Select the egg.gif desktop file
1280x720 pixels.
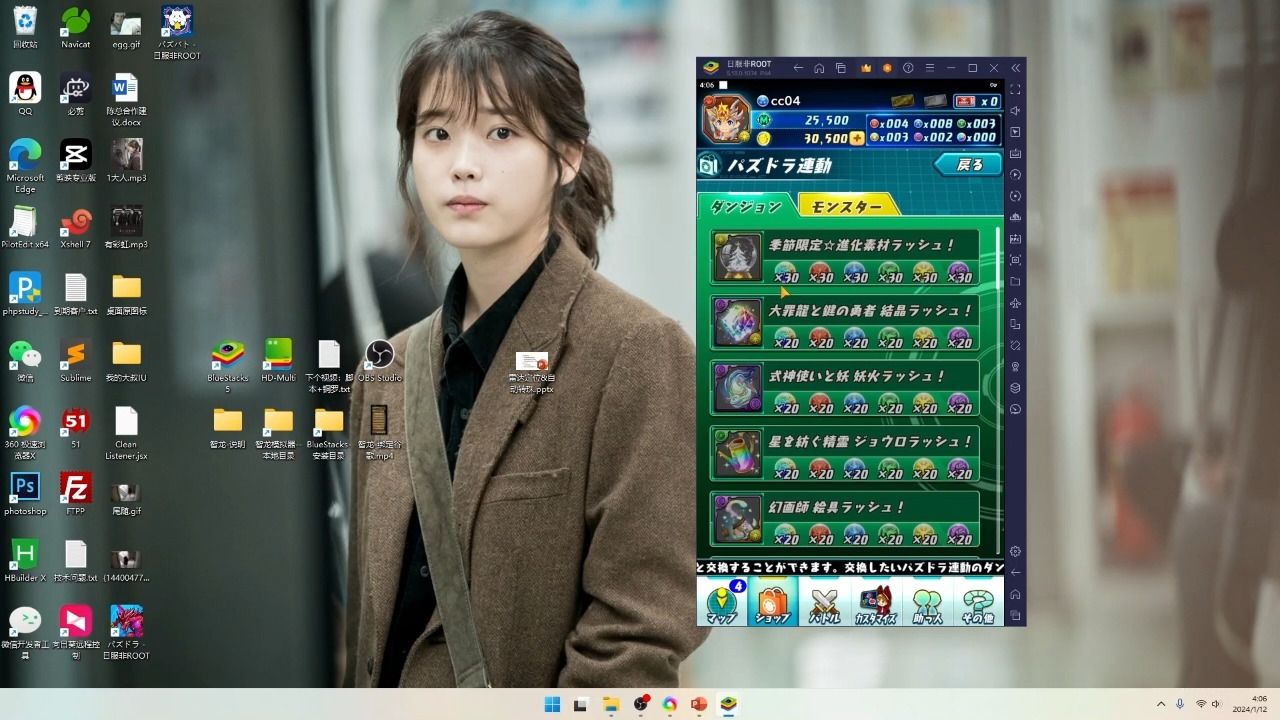[x=126, y=28]
